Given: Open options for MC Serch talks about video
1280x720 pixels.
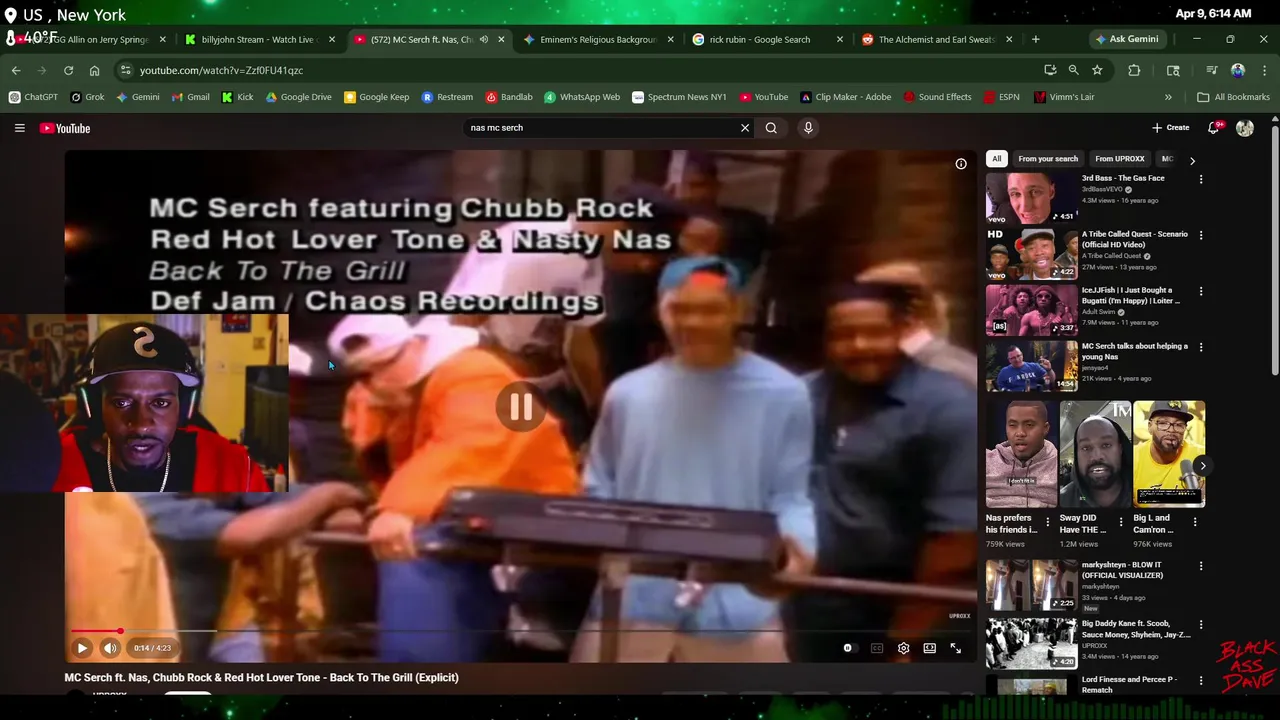Looking at the screenshot, I should [x=1201, y=347].
